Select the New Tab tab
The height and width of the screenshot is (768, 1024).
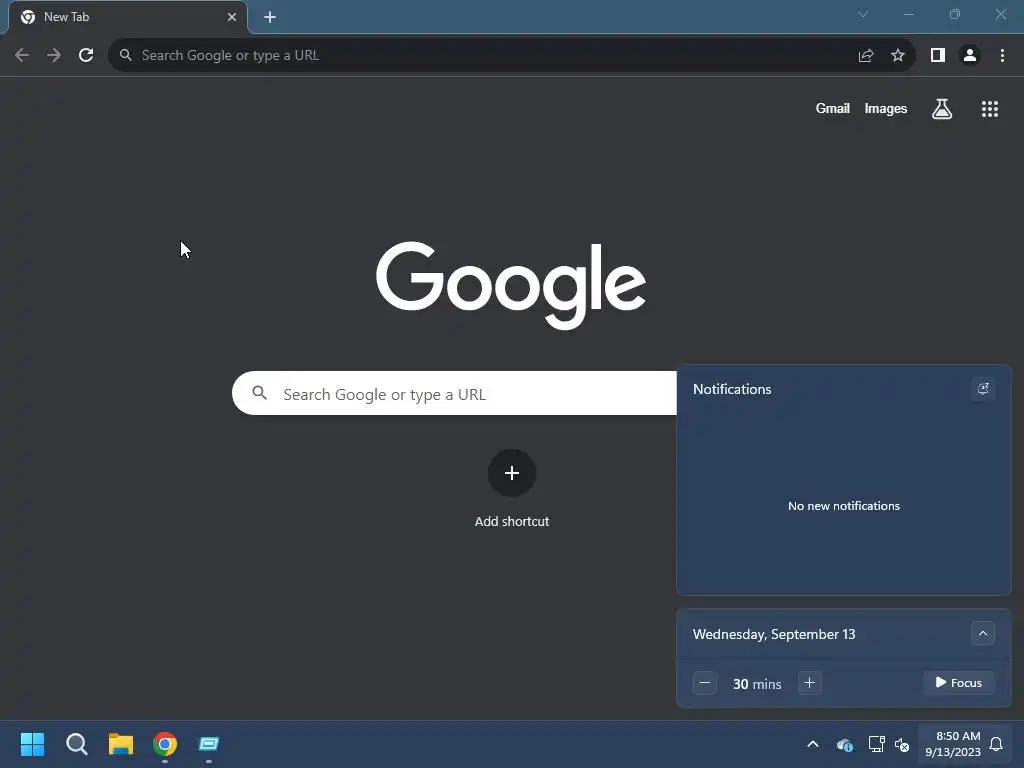click(128, 17)
